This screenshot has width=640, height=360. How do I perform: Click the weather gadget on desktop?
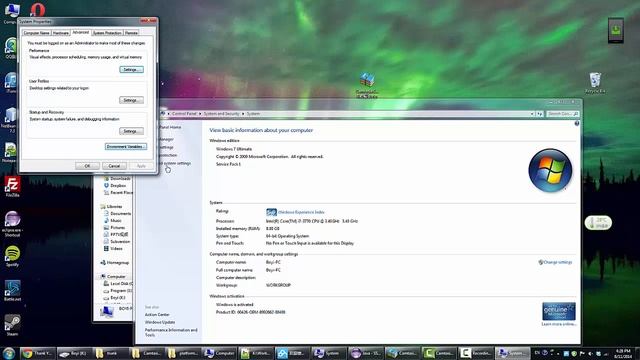(598, 223)
